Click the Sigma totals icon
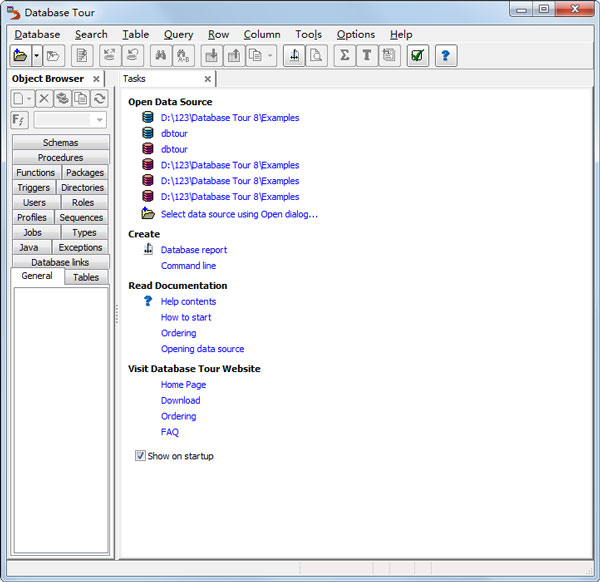Screen dimensions: 600x582 [345, 56]
